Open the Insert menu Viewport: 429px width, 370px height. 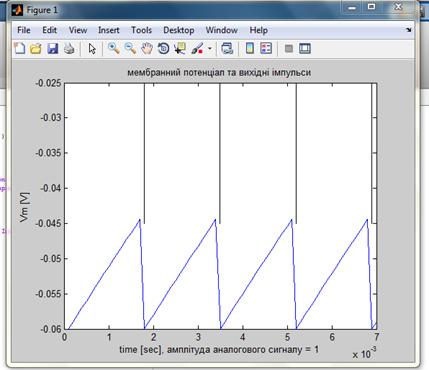click(x=109, y=30)
